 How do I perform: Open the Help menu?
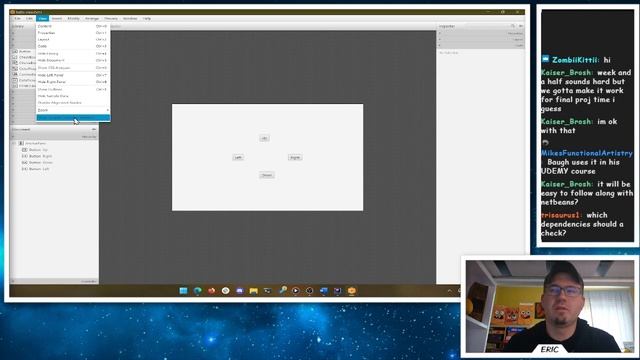147,18
